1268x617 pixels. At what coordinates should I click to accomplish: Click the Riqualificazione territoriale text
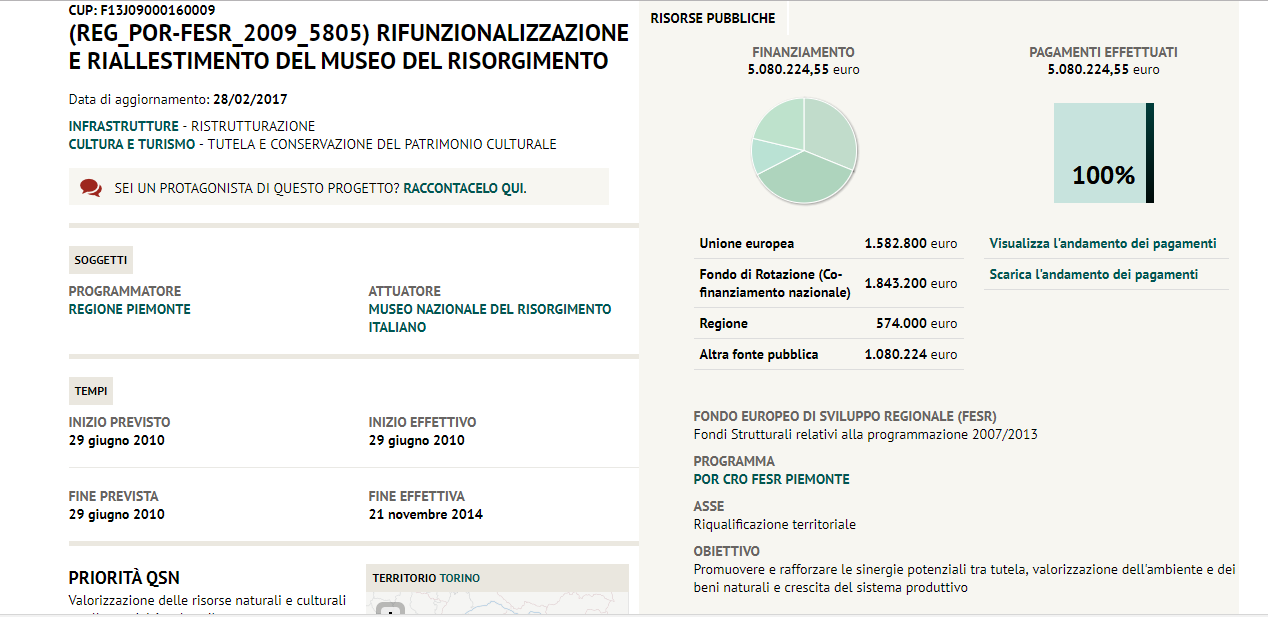pos(775,524)
